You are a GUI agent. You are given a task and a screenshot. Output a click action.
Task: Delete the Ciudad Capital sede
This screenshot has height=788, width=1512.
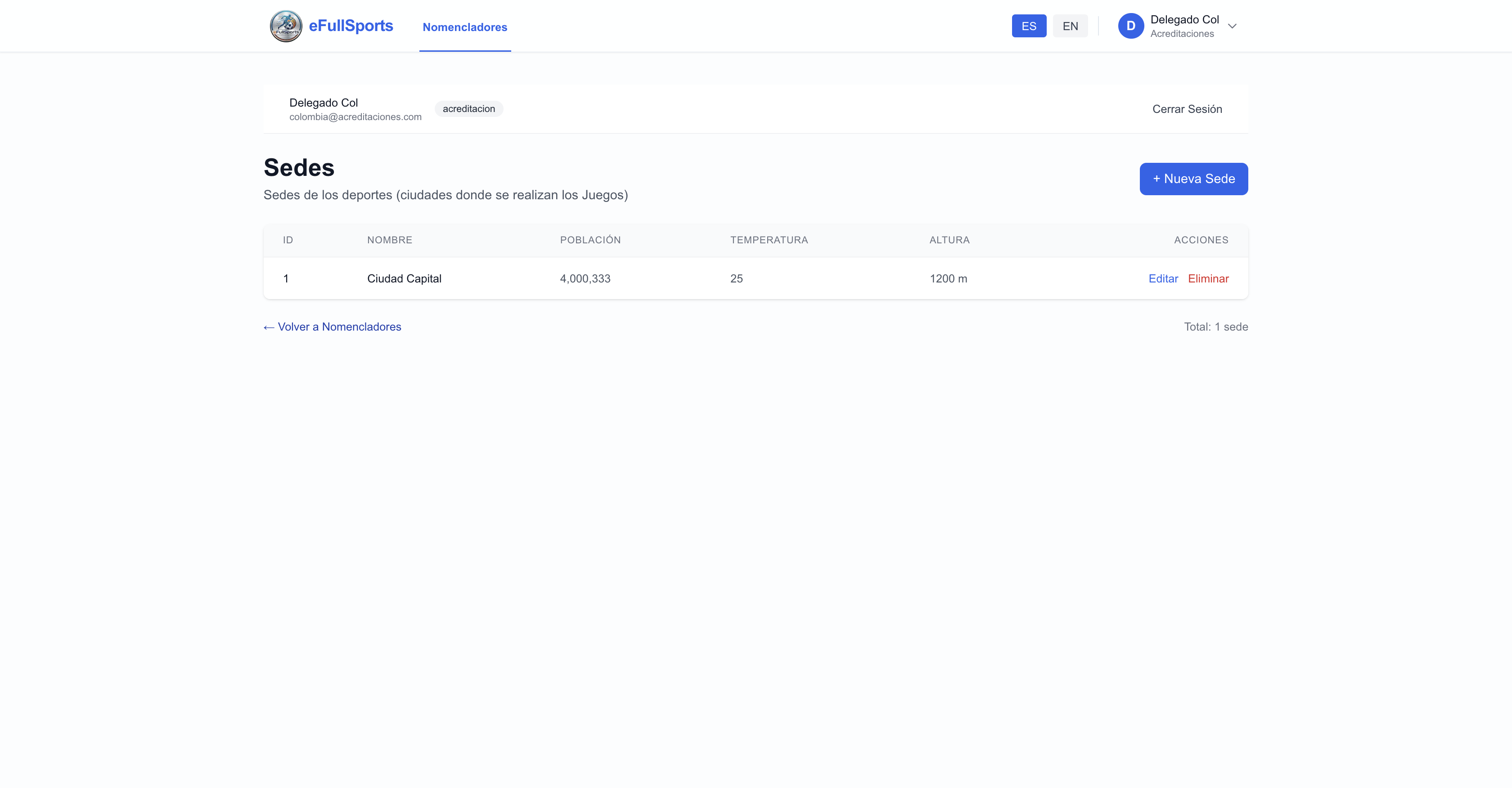1208,279
